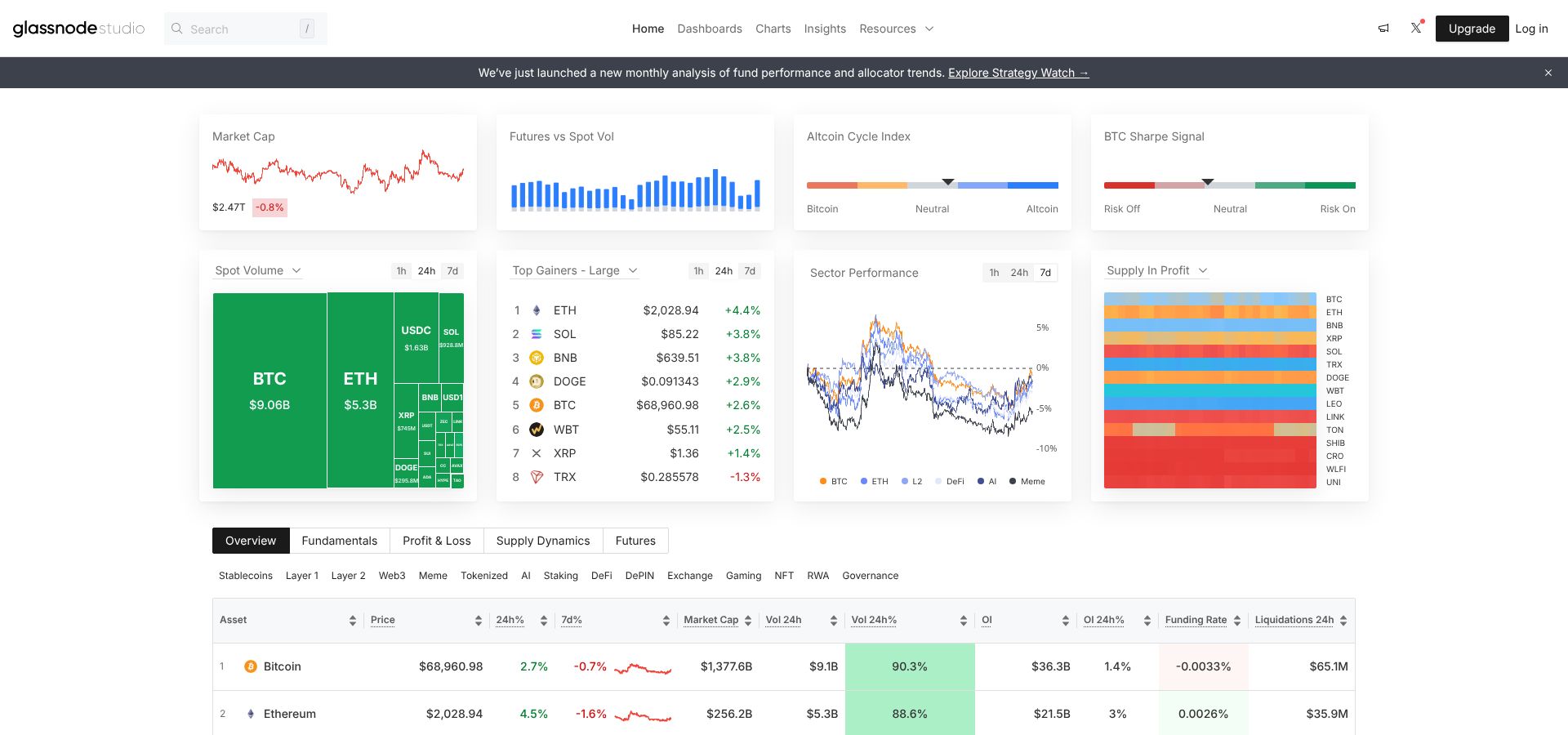This screenshot has width=1568, height=735.
Task: Dismiss the Strategy Watch announcement banner
Action: (x=1548, y=73)
